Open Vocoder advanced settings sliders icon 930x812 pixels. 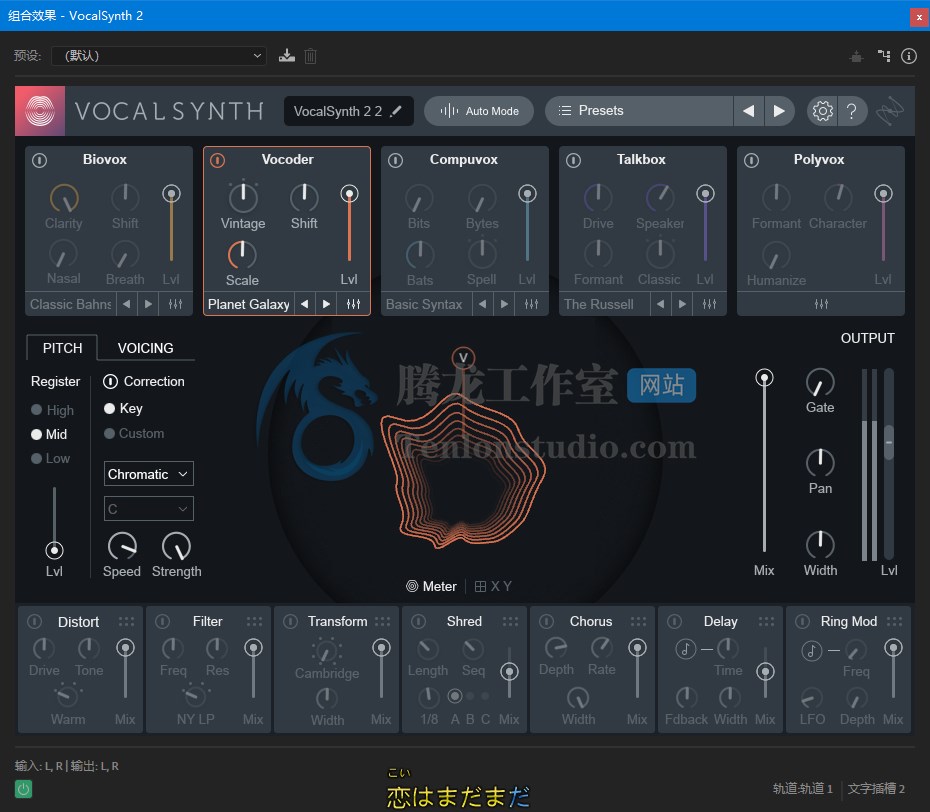click(353, 304)
